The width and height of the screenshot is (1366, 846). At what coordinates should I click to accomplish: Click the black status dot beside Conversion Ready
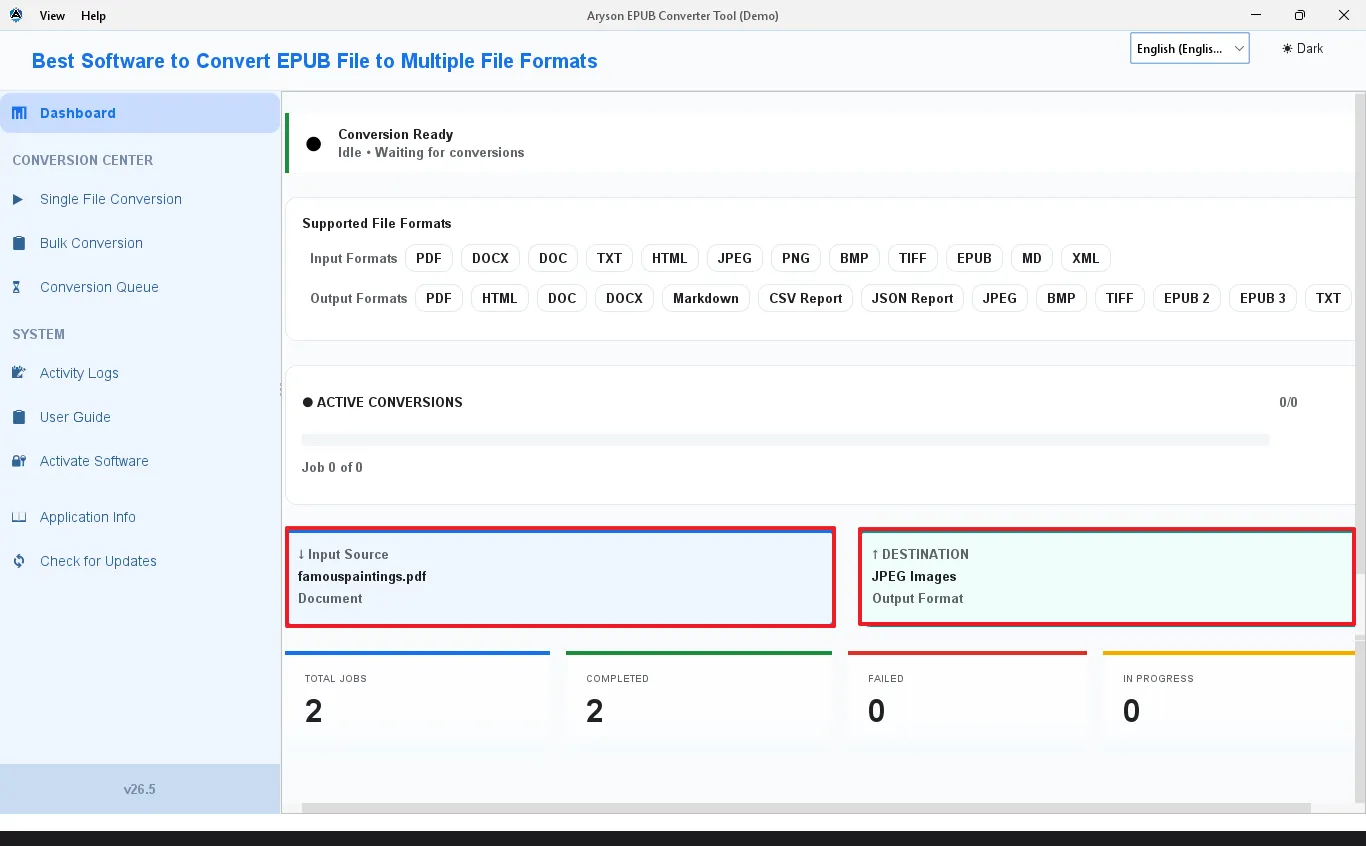tap(314, 144)
